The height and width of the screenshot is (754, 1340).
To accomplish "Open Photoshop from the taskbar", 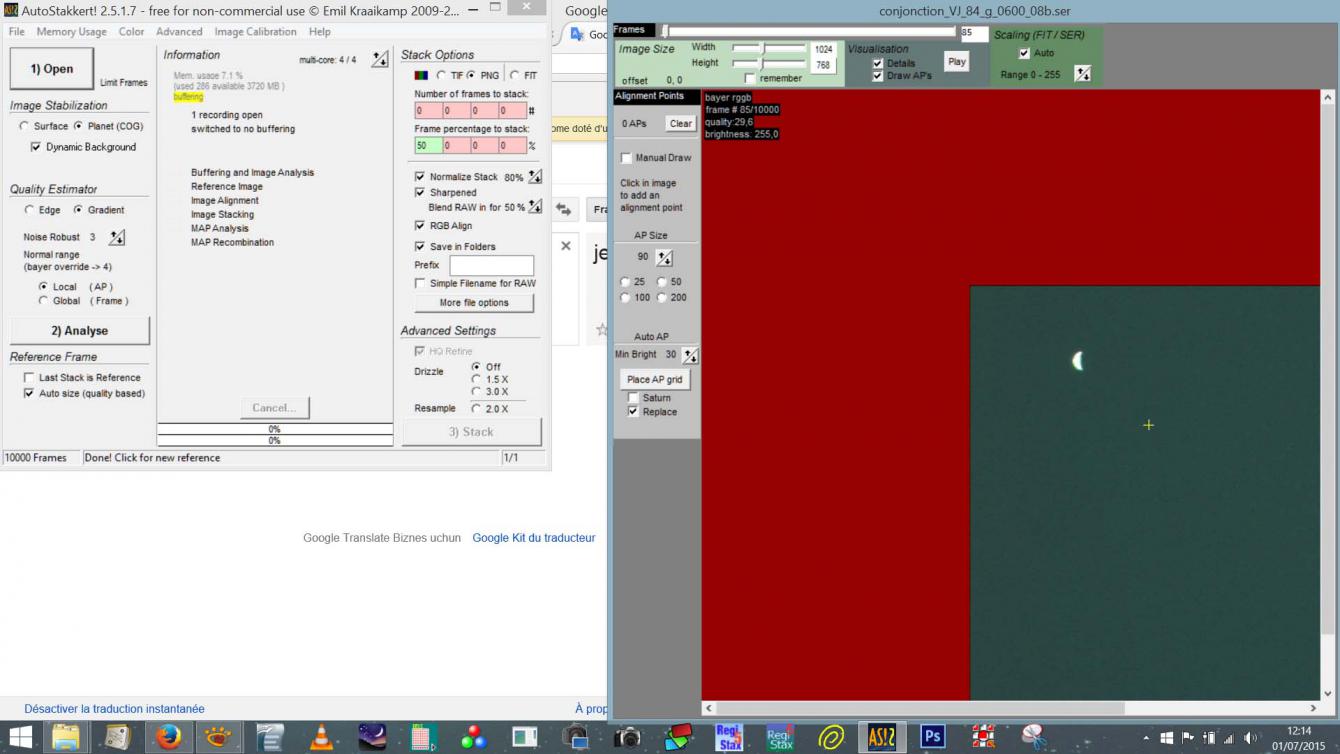I will (x=932, y=738).
